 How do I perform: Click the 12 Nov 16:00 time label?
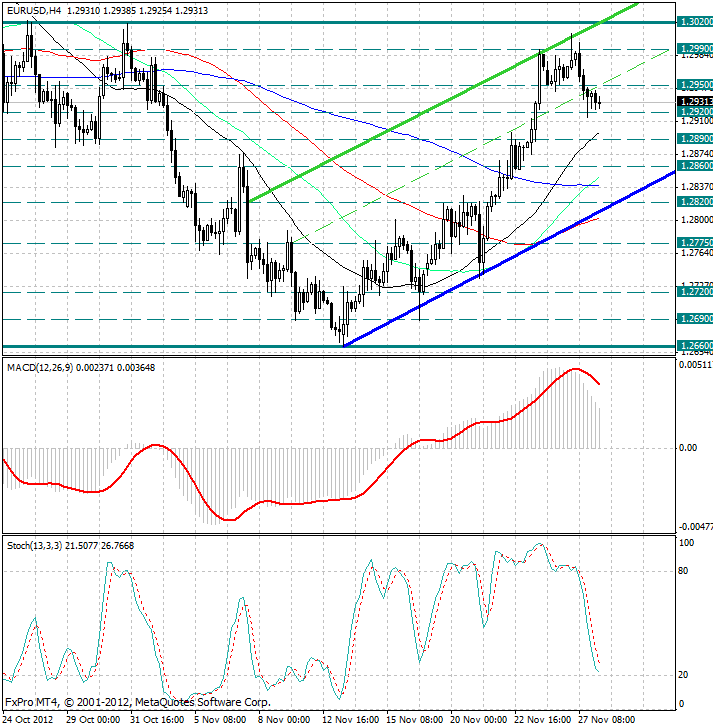point(349,720)
